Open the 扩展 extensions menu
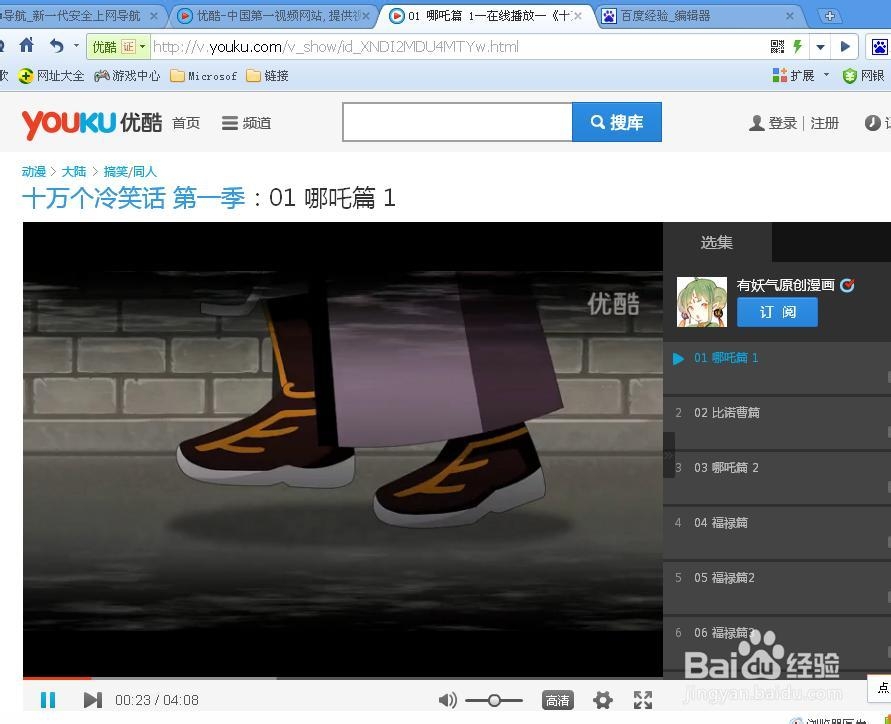This screenshot has height=724, width=891. click(x=800, y=76)
